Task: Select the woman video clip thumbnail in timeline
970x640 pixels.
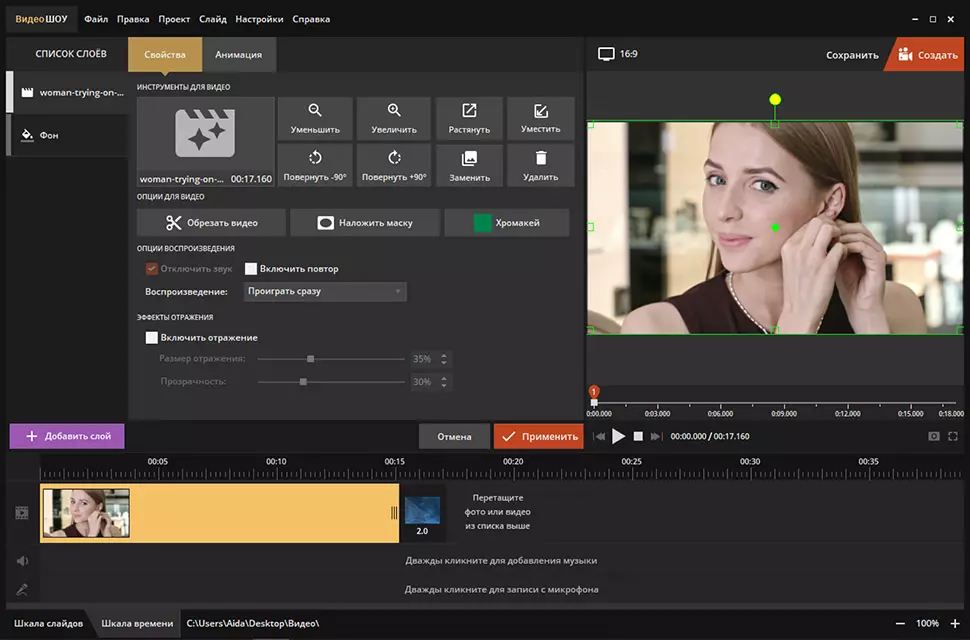Action: (86, 513)
